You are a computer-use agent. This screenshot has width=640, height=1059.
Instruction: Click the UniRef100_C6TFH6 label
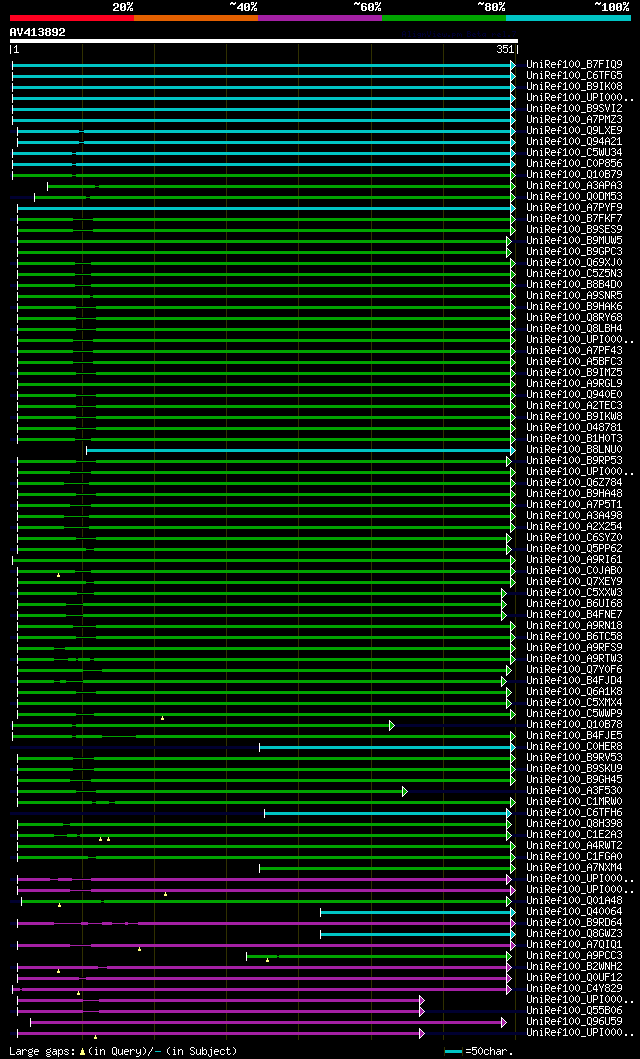click(575, 812)
